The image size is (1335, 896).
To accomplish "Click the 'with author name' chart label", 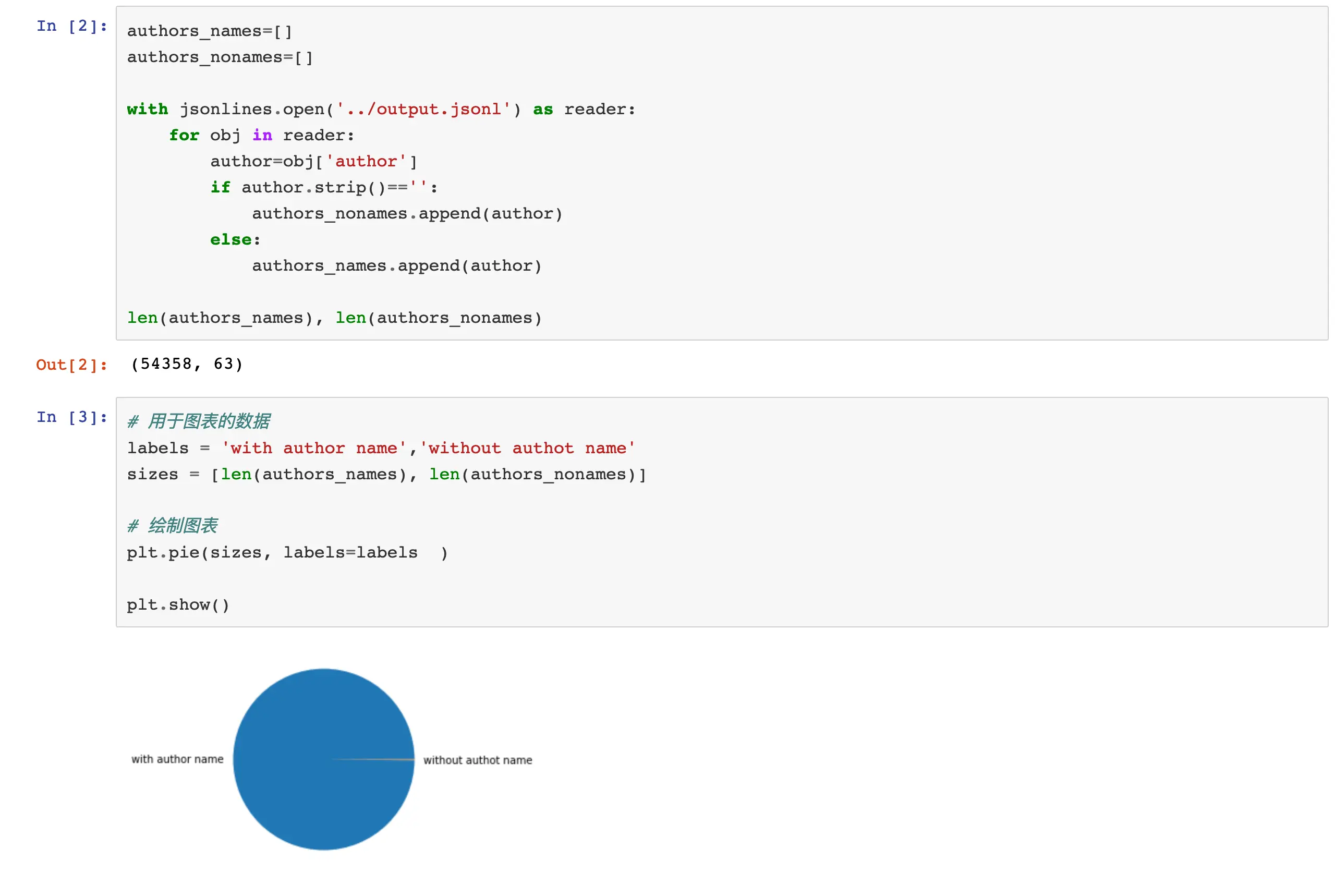I will click(x=177, y=759).
